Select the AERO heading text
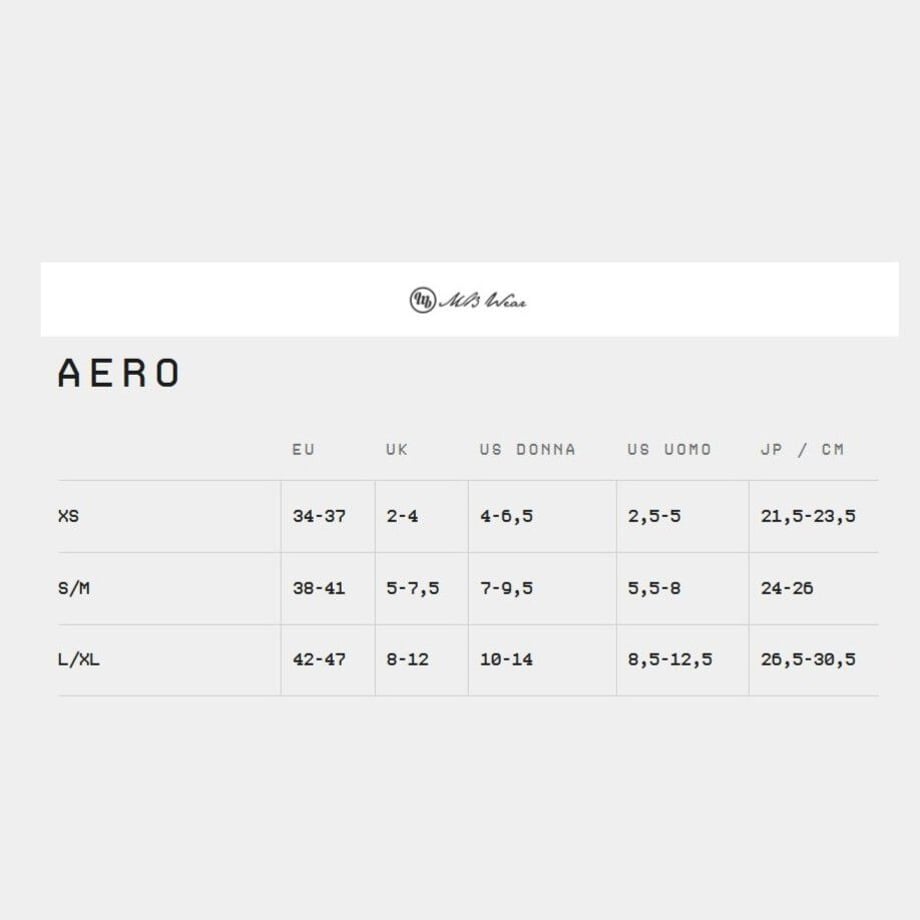Screen dimensions: 920x920 pos(119,373)
